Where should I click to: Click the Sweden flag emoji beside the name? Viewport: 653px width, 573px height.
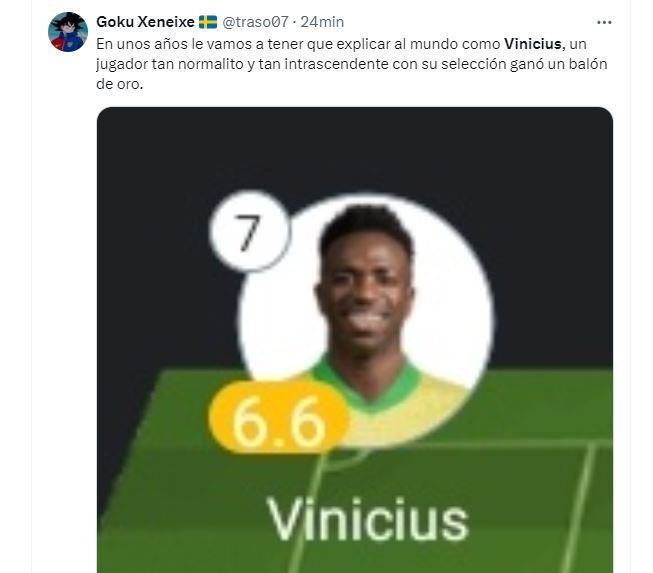point(208,22)
